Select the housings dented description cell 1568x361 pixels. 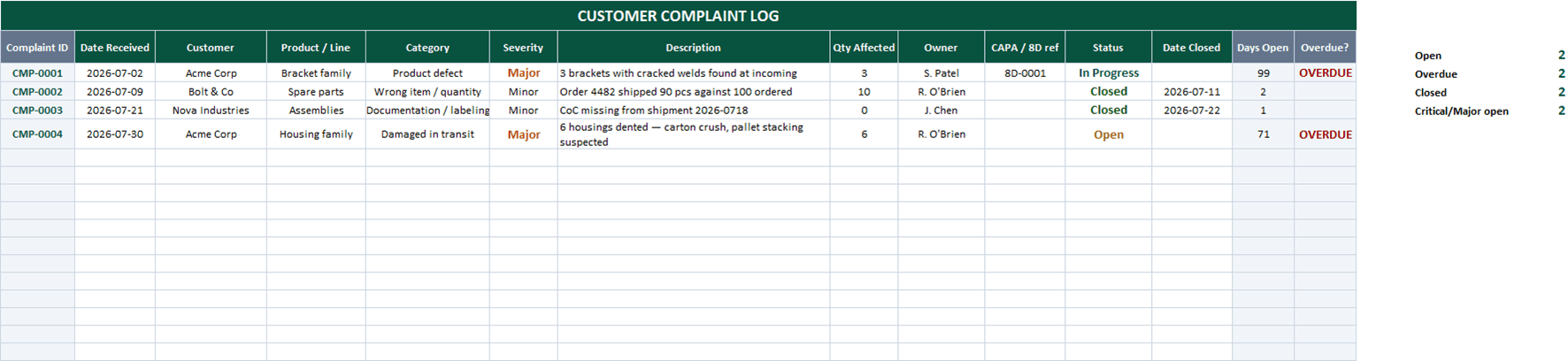tap(694, 134)
